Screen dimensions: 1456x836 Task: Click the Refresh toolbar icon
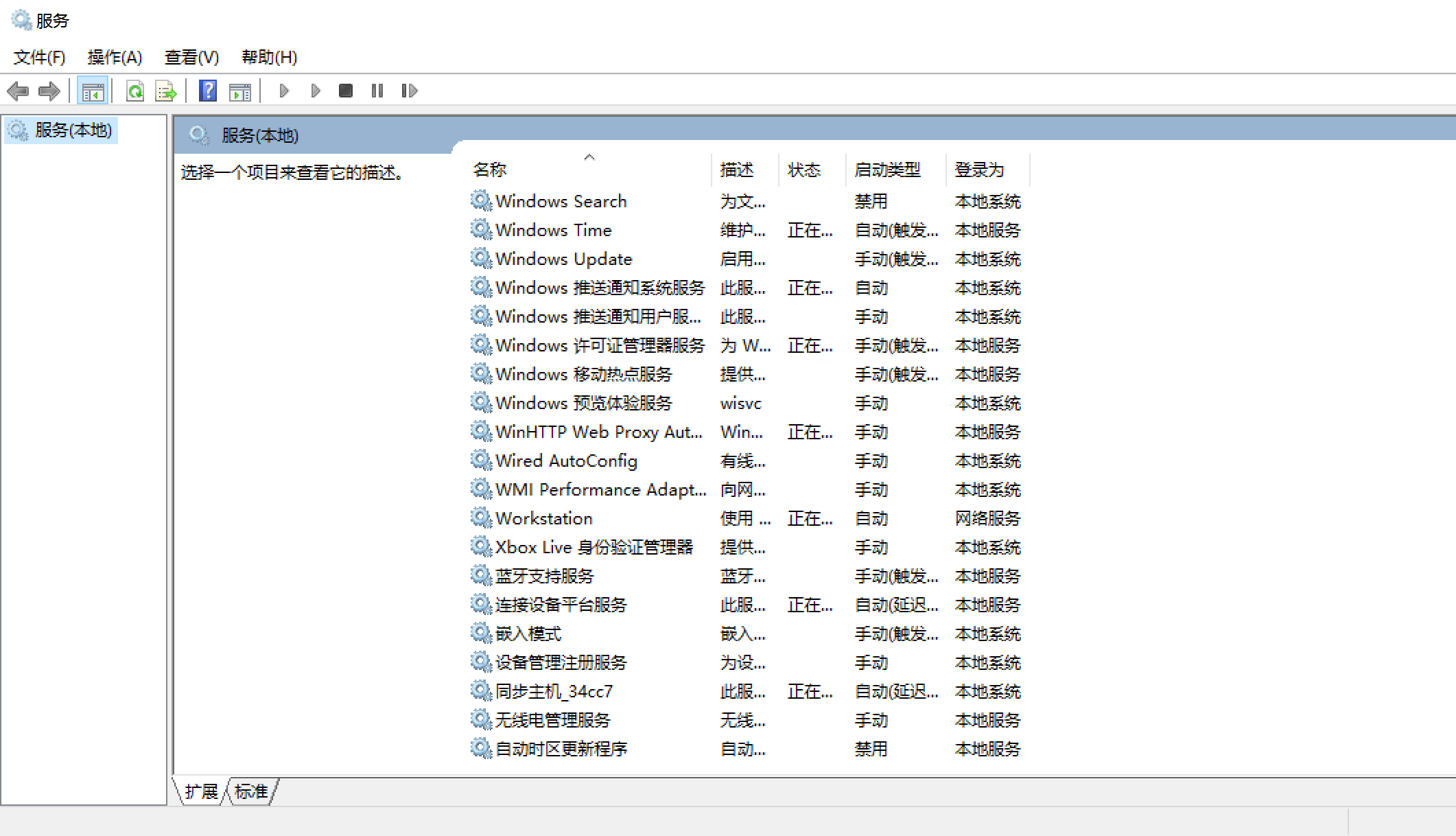[x=135, y=91]
